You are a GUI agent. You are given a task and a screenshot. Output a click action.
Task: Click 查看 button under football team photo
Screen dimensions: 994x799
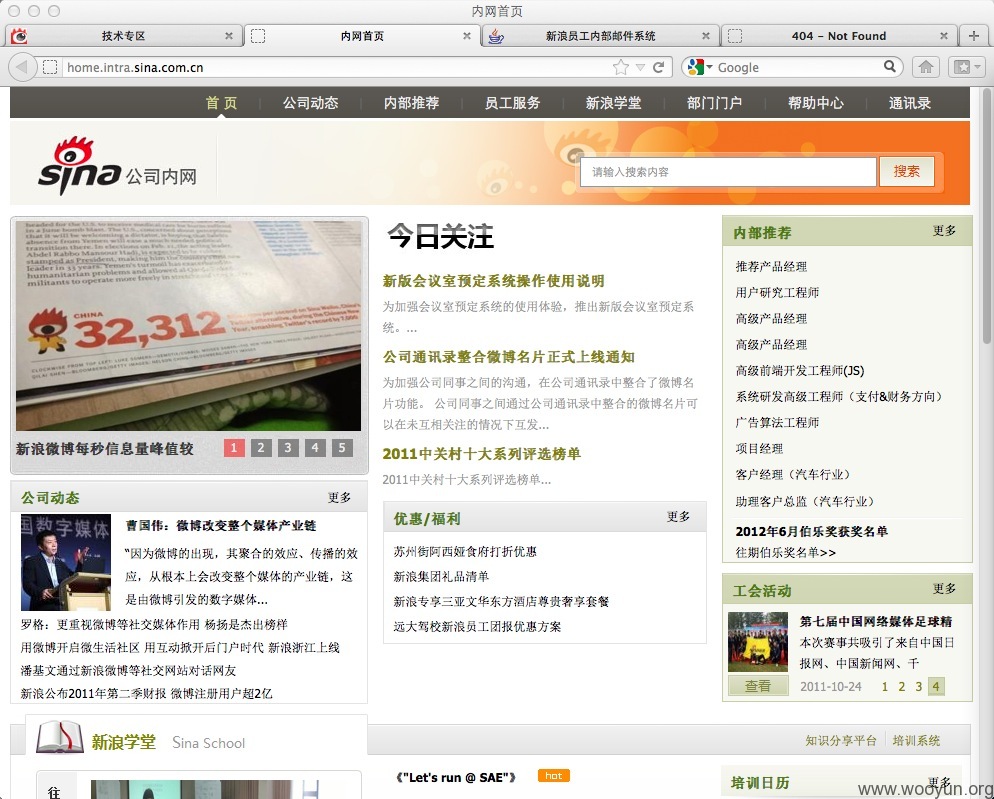[758, 685]
